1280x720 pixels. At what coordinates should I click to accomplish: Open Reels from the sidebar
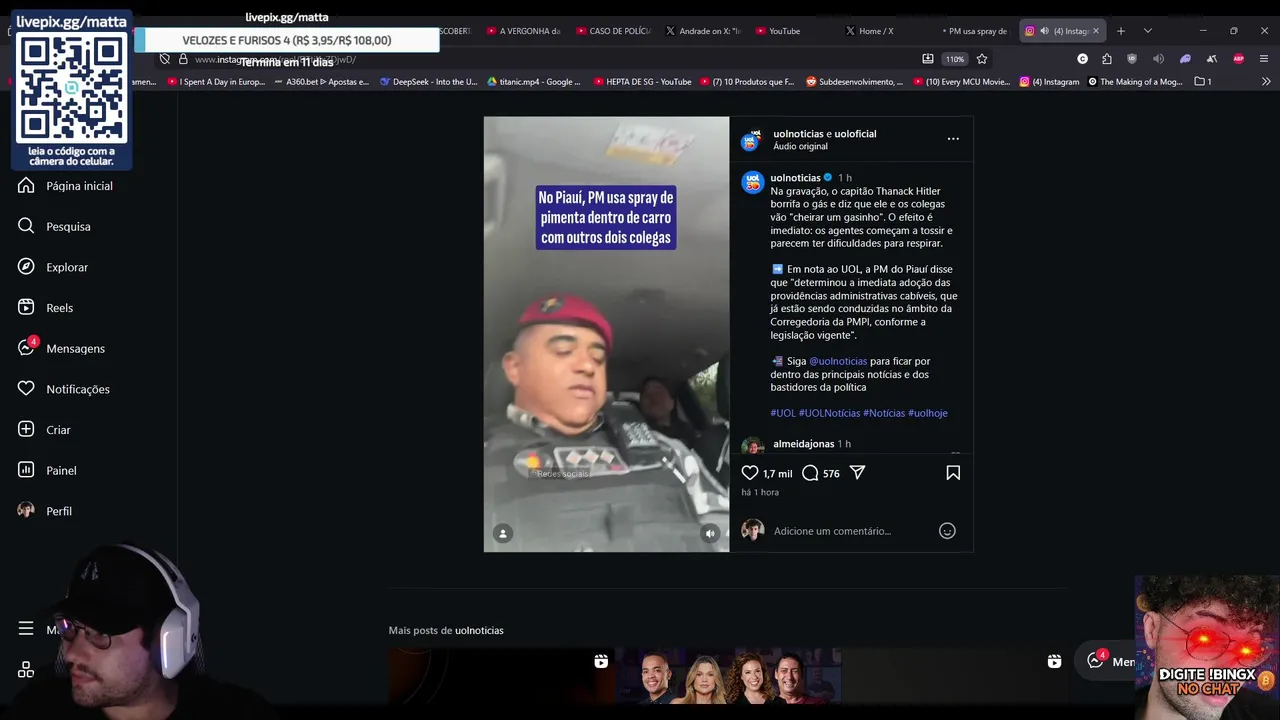click(46, 308)
